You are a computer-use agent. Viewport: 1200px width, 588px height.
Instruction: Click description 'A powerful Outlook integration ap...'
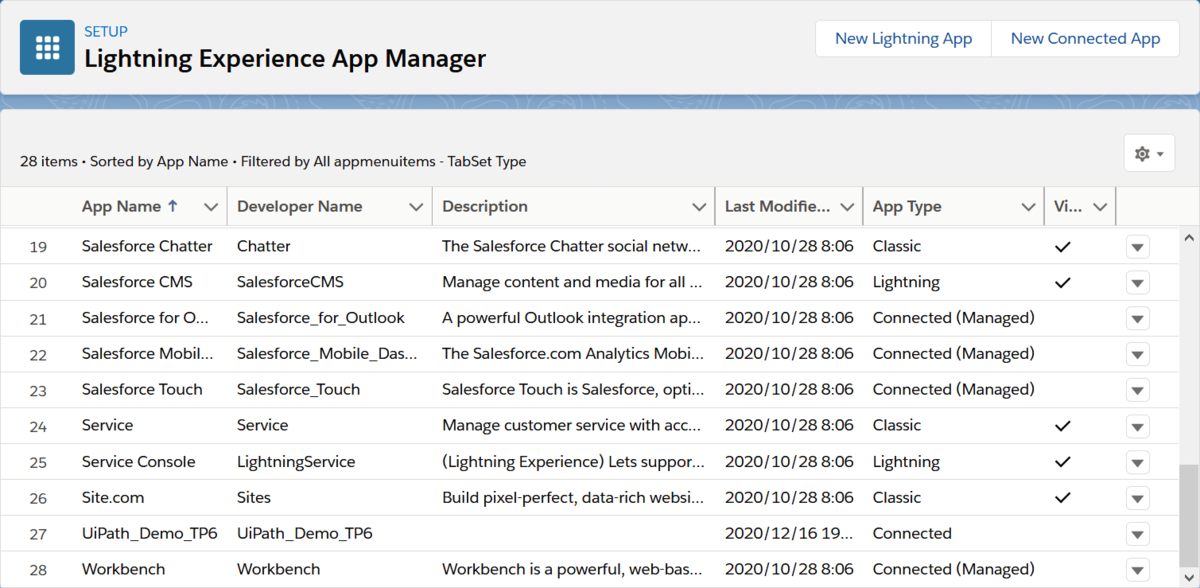point(572,318)
